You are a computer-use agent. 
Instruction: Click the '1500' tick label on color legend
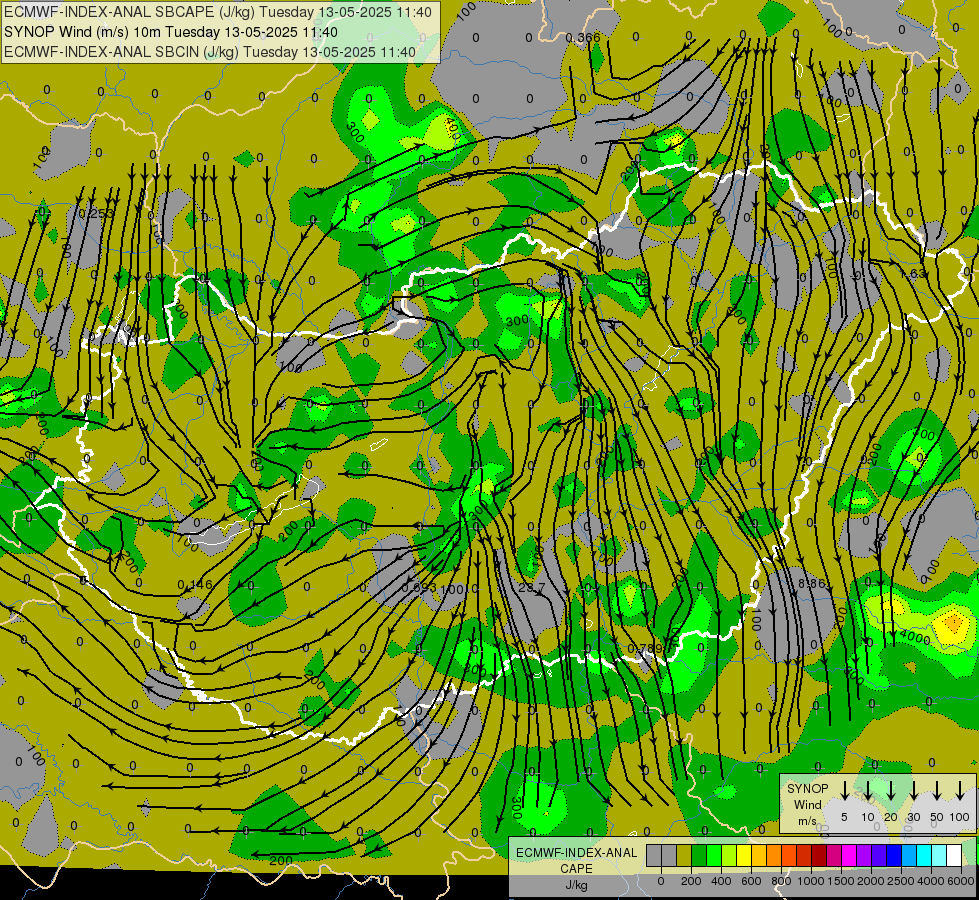[x=840, y=881]
